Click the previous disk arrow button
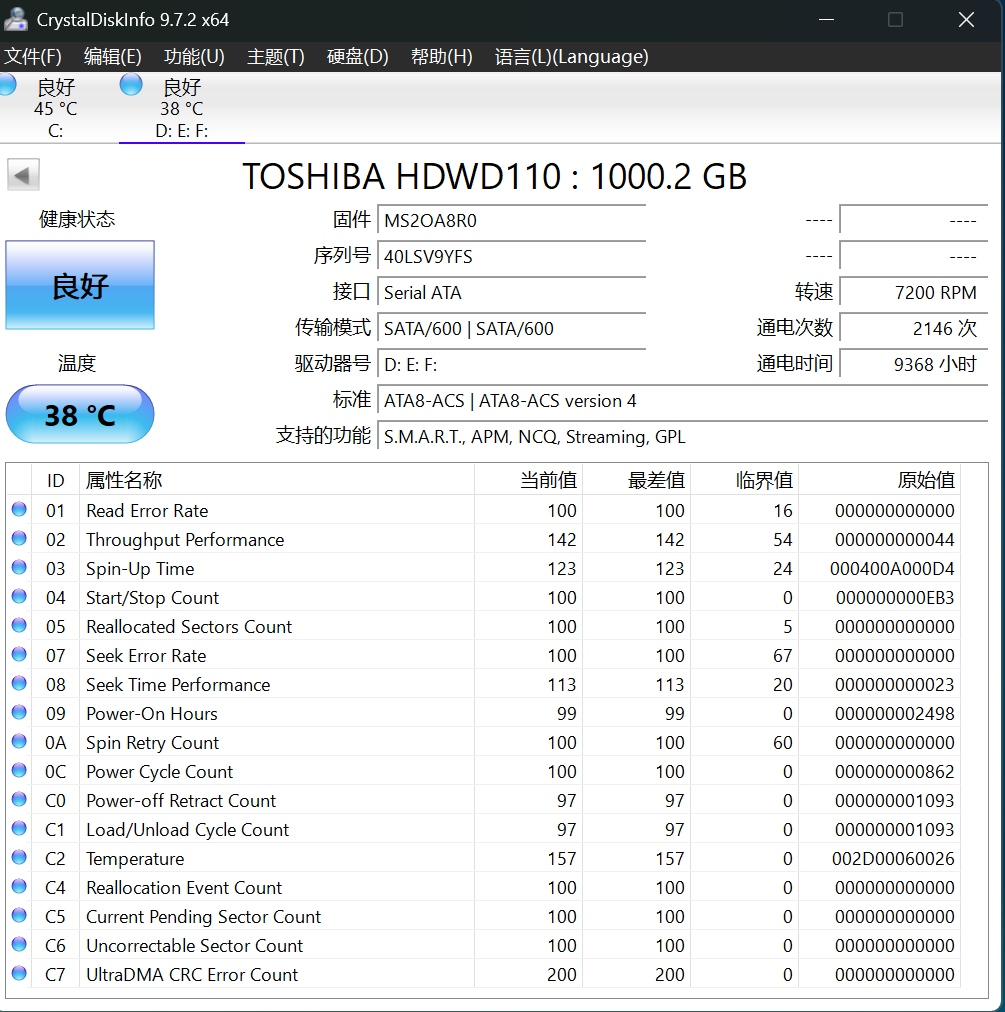This screenshot has width=1005, height=1012. click(x=23, y=175)
